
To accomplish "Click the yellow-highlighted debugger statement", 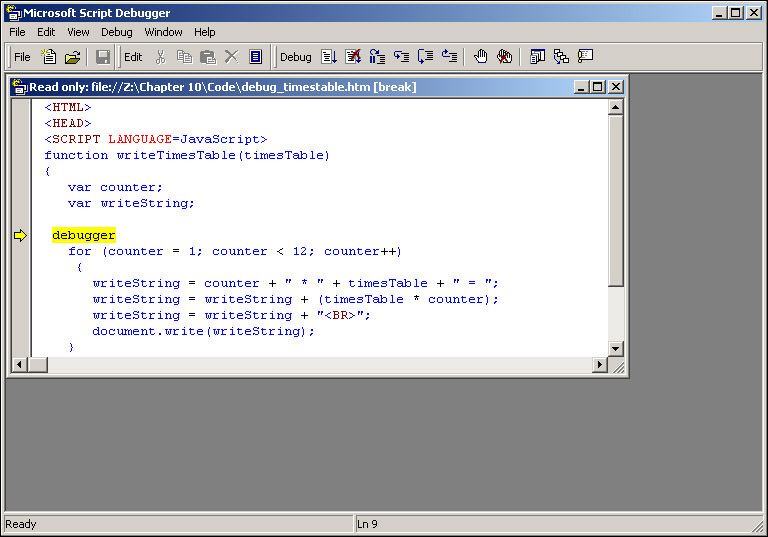I will click(x=84, y=235).
